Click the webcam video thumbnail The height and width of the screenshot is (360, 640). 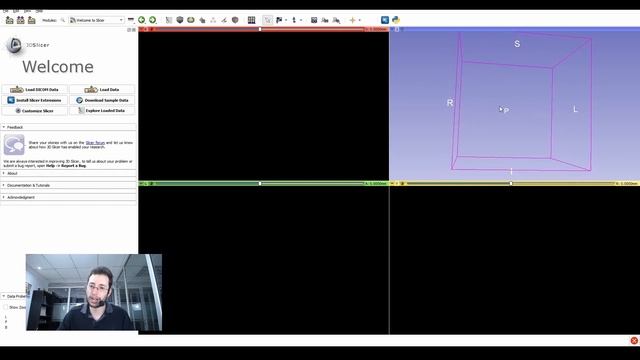(94, 292)
